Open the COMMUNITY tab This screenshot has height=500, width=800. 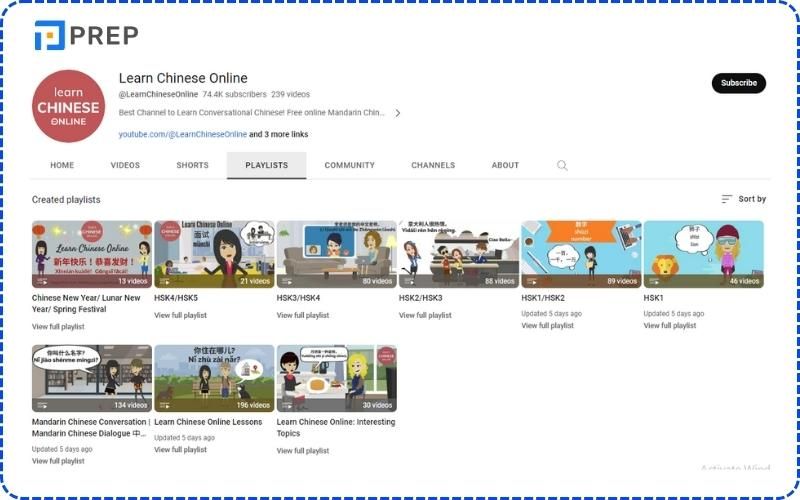coord(349,165)
